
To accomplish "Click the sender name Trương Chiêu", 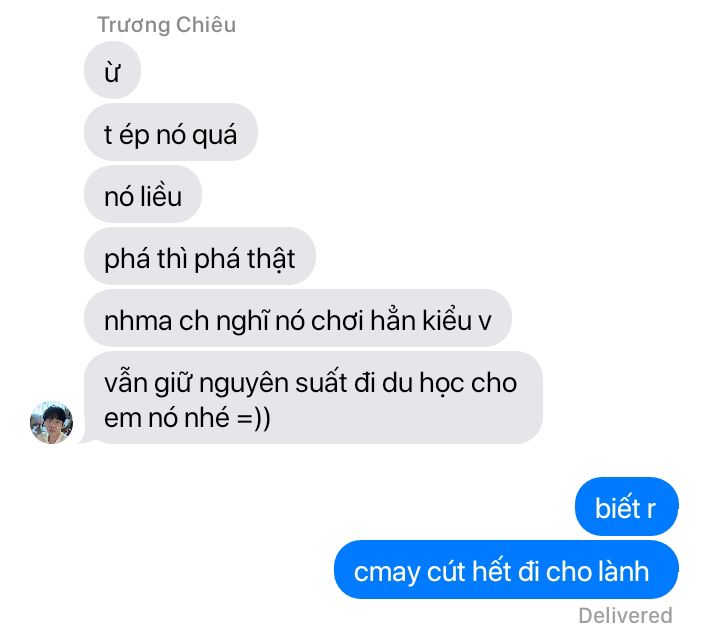I will 166,25.
